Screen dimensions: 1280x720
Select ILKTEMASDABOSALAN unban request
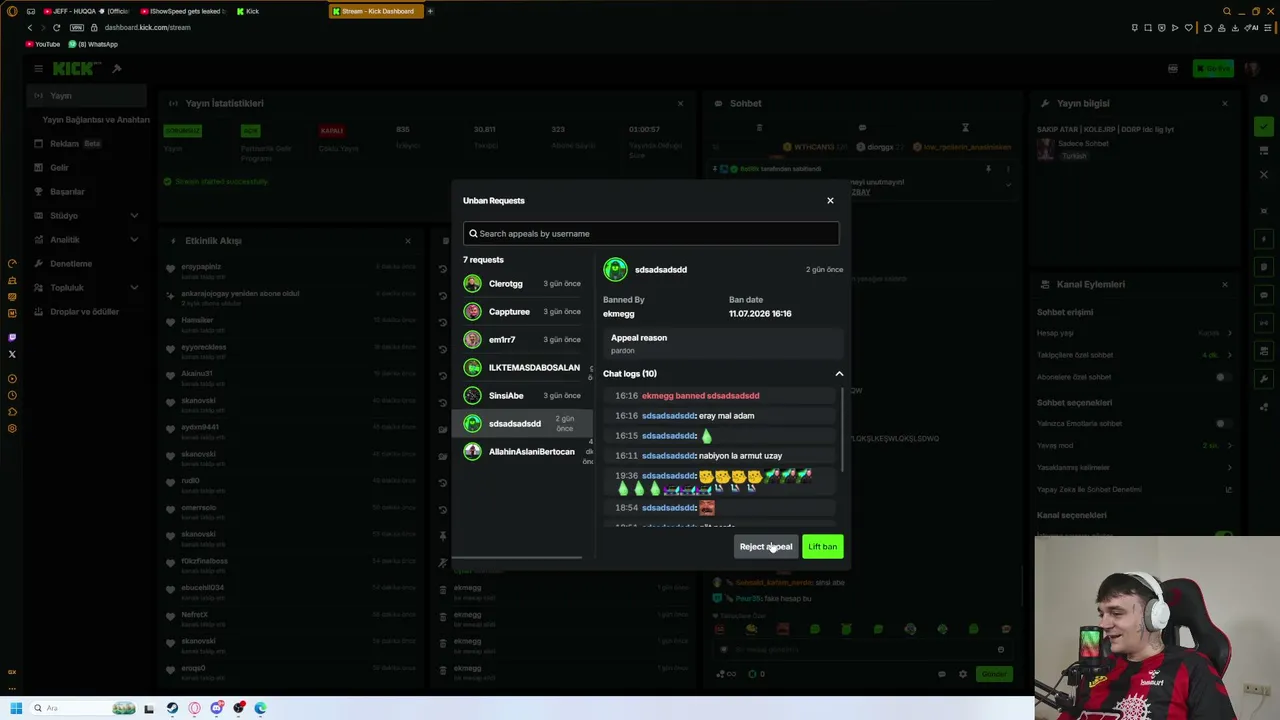(522, 367)
